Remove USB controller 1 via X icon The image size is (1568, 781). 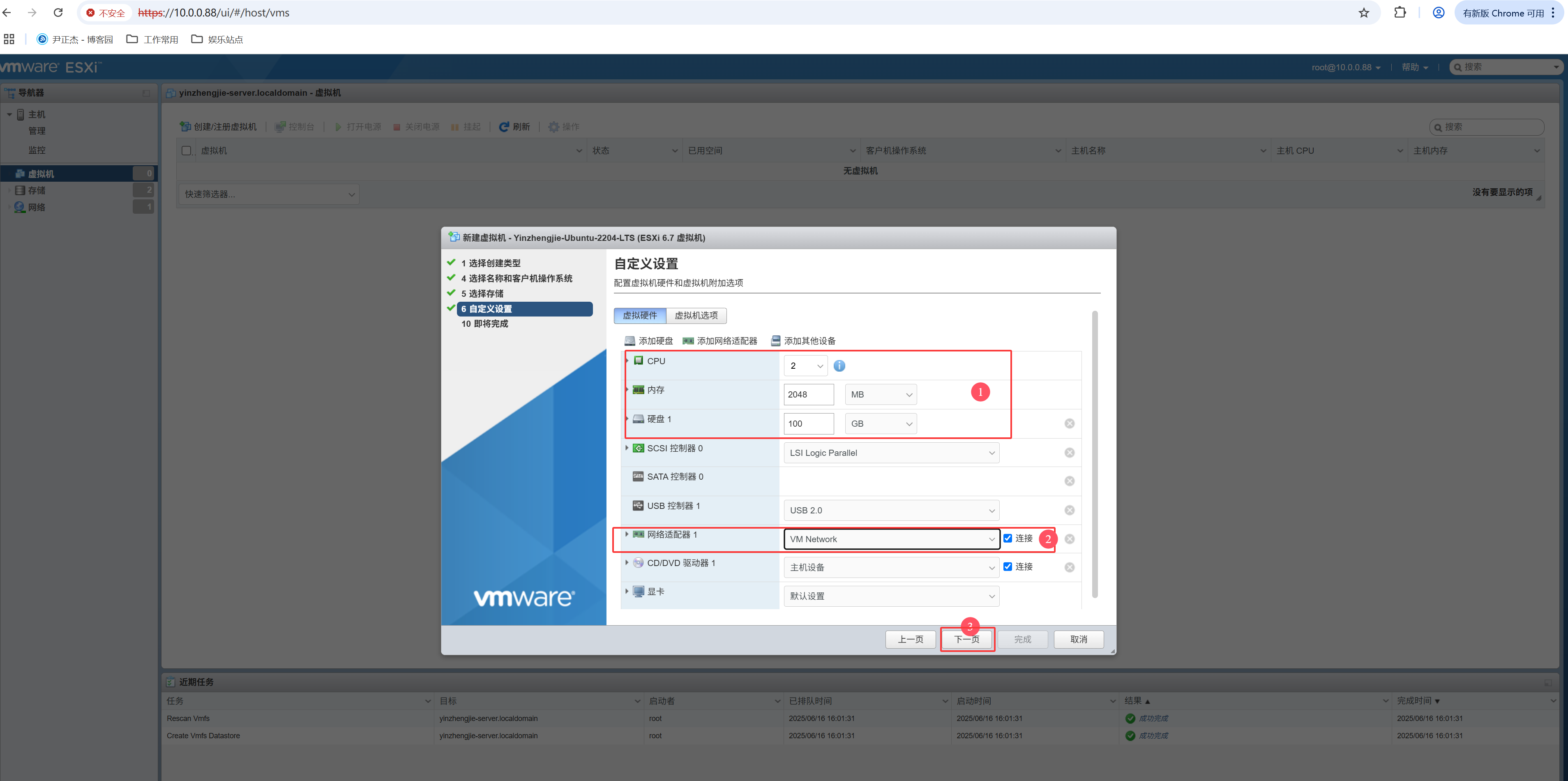coord(1069,510)
